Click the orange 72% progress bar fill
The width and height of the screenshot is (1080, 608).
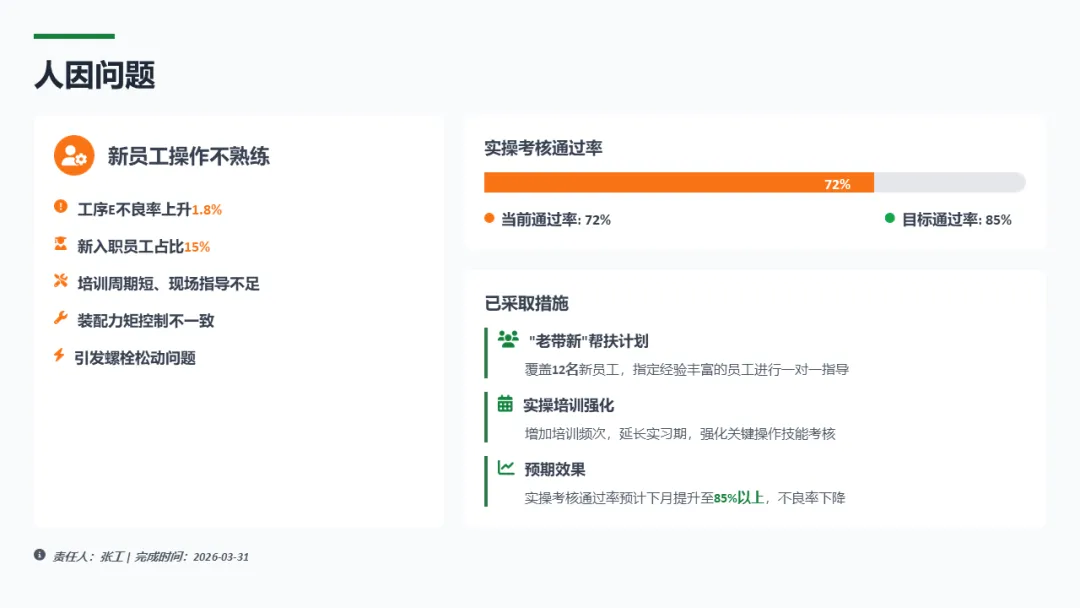tap(678, 183)
